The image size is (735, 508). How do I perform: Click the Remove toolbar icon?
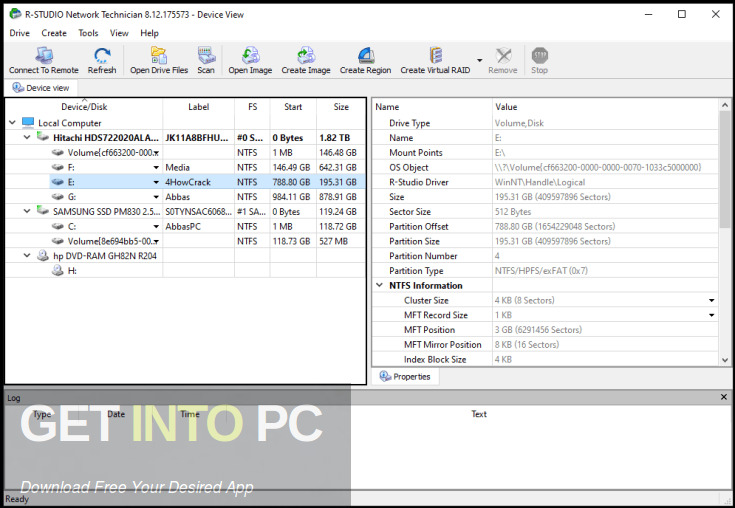click(x=503, y=56)
